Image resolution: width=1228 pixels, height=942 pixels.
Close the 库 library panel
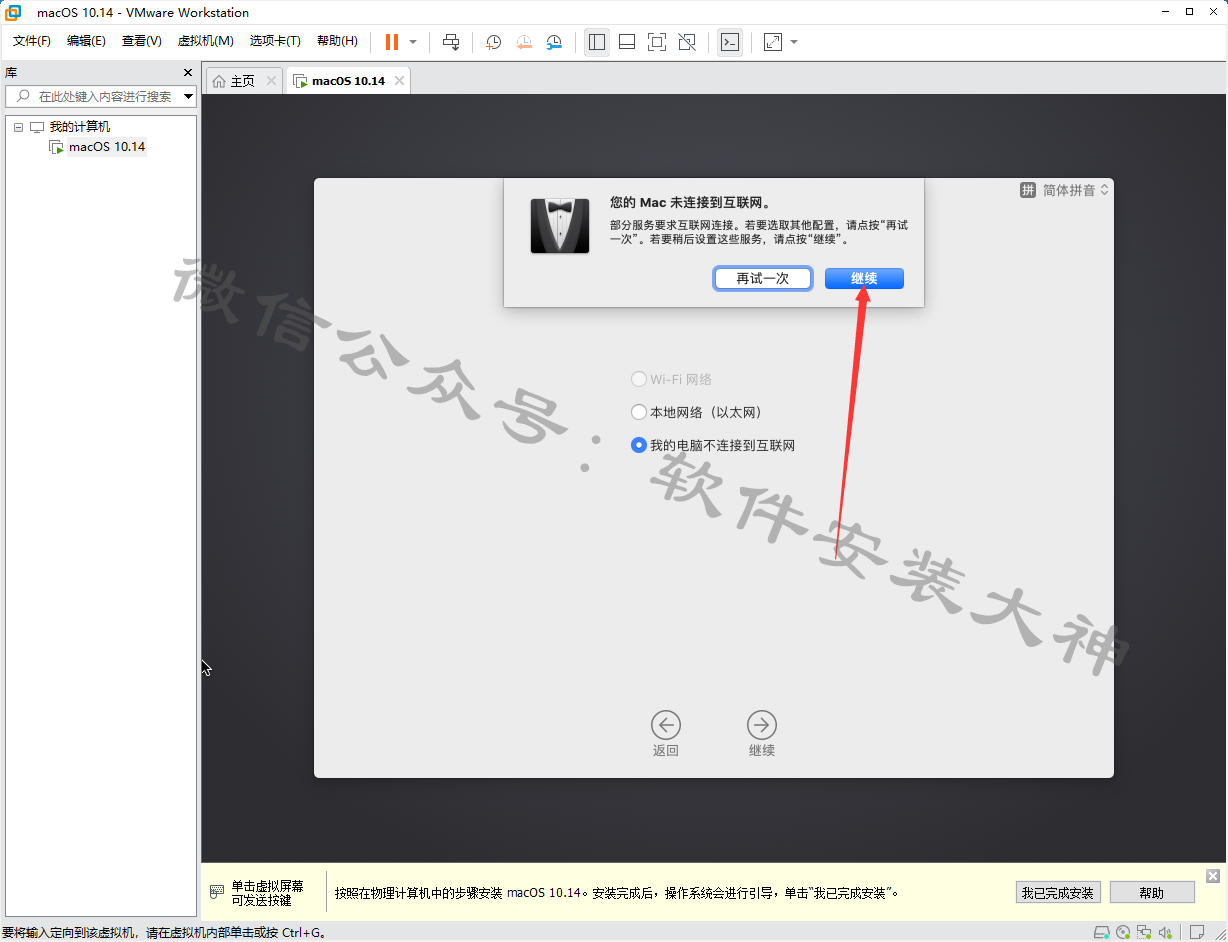[188, 73]
